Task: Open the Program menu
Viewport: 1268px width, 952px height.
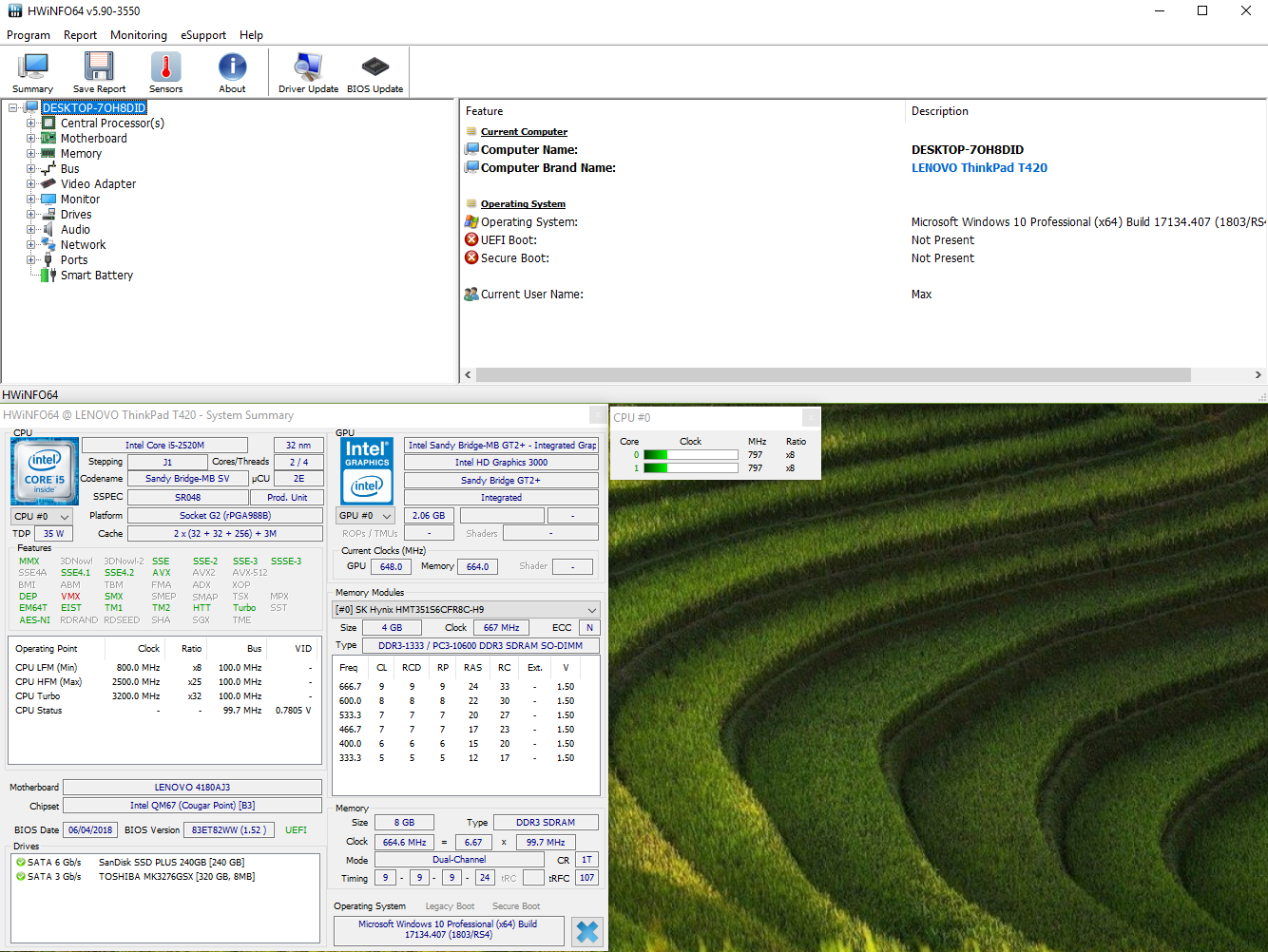Action: [x=29, y=35]
